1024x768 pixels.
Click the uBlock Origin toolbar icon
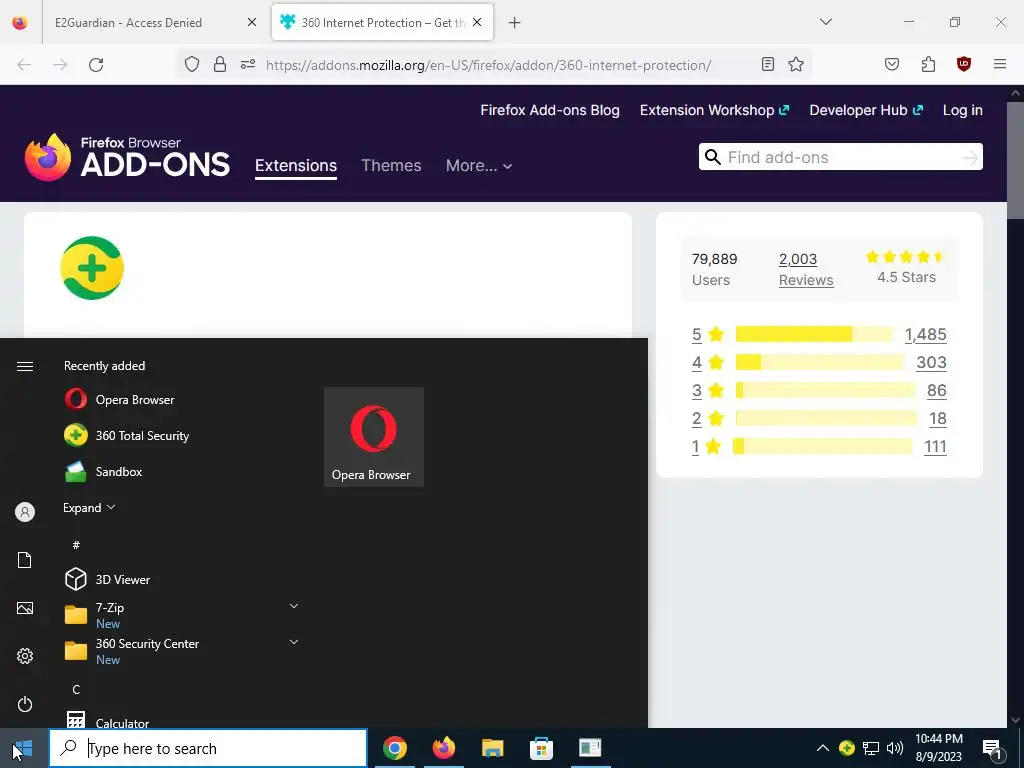(963, 64)
